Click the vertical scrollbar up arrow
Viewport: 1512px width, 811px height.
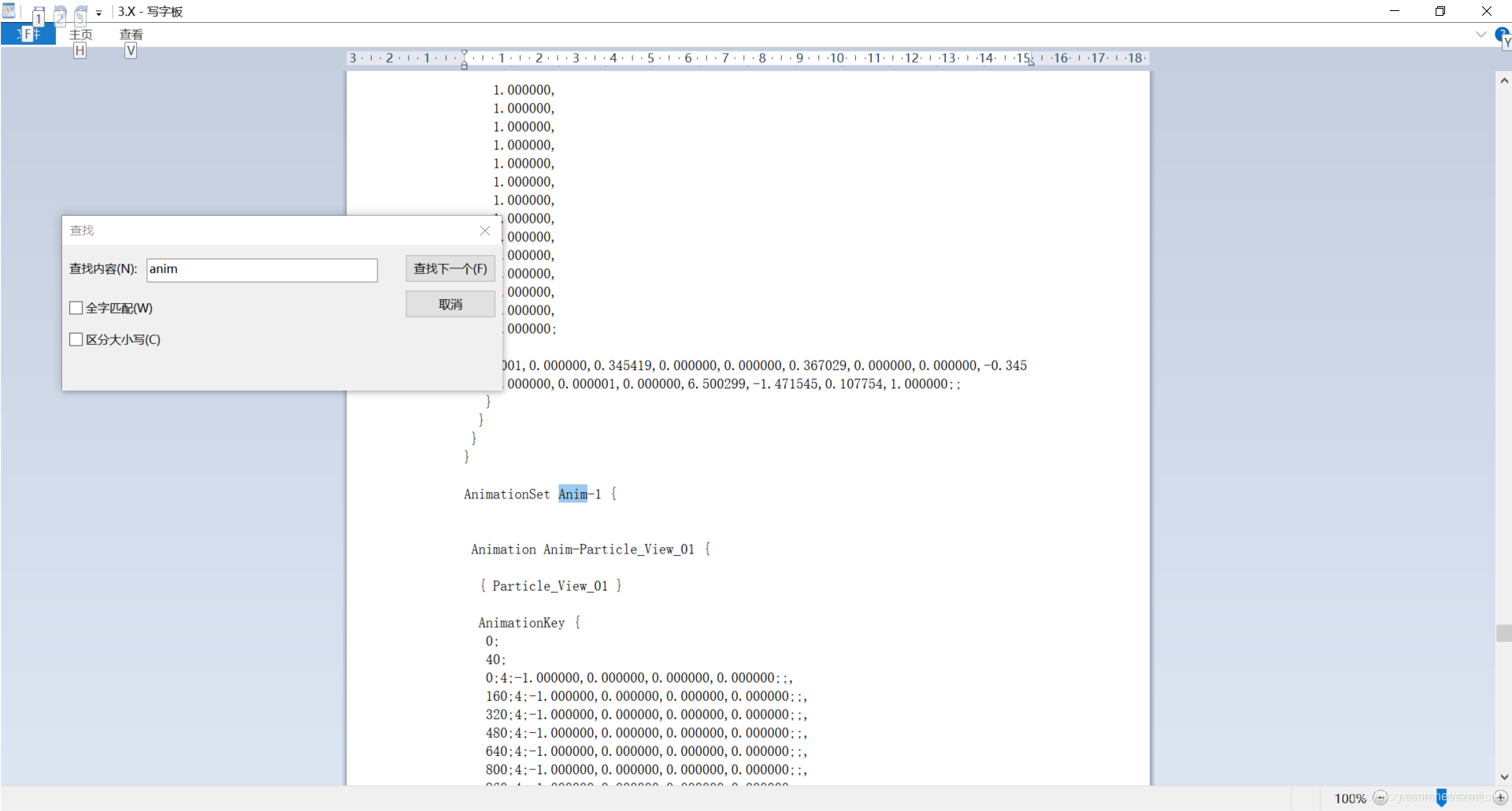click(1504, 80)
